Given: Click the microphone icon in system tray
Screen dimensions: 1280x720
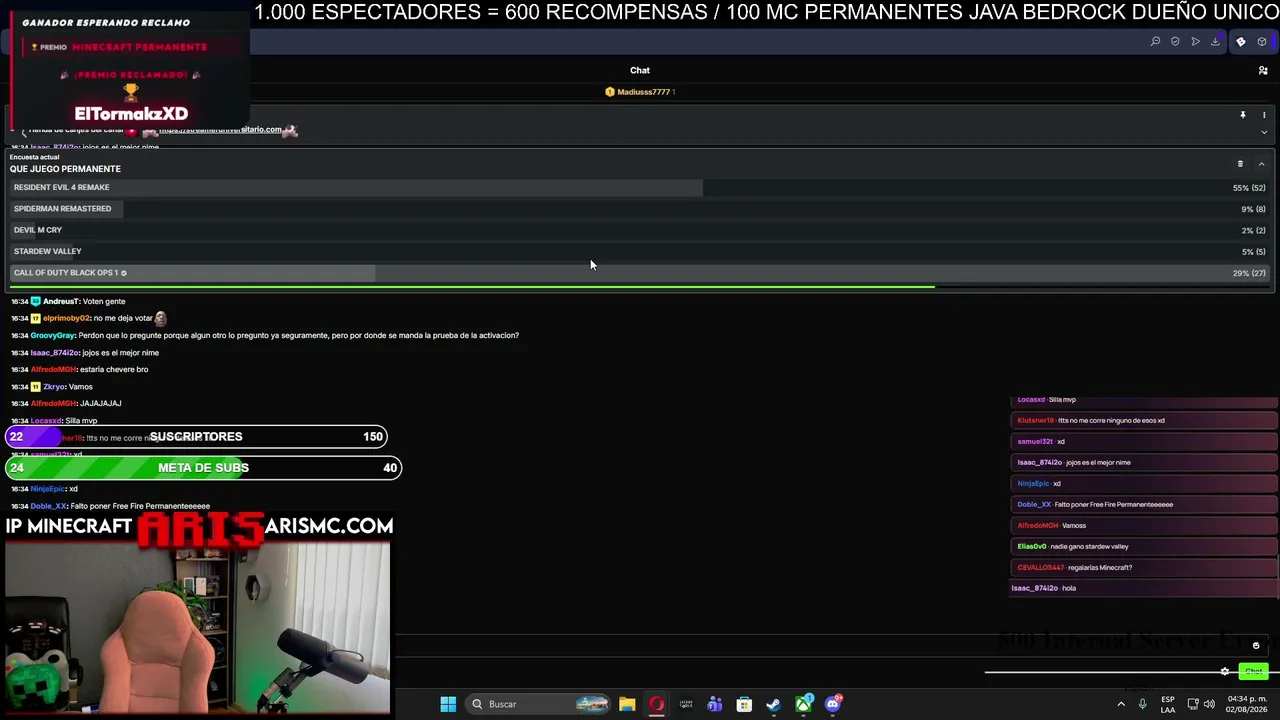Looking at the screenshot, I should (1142, 704).
